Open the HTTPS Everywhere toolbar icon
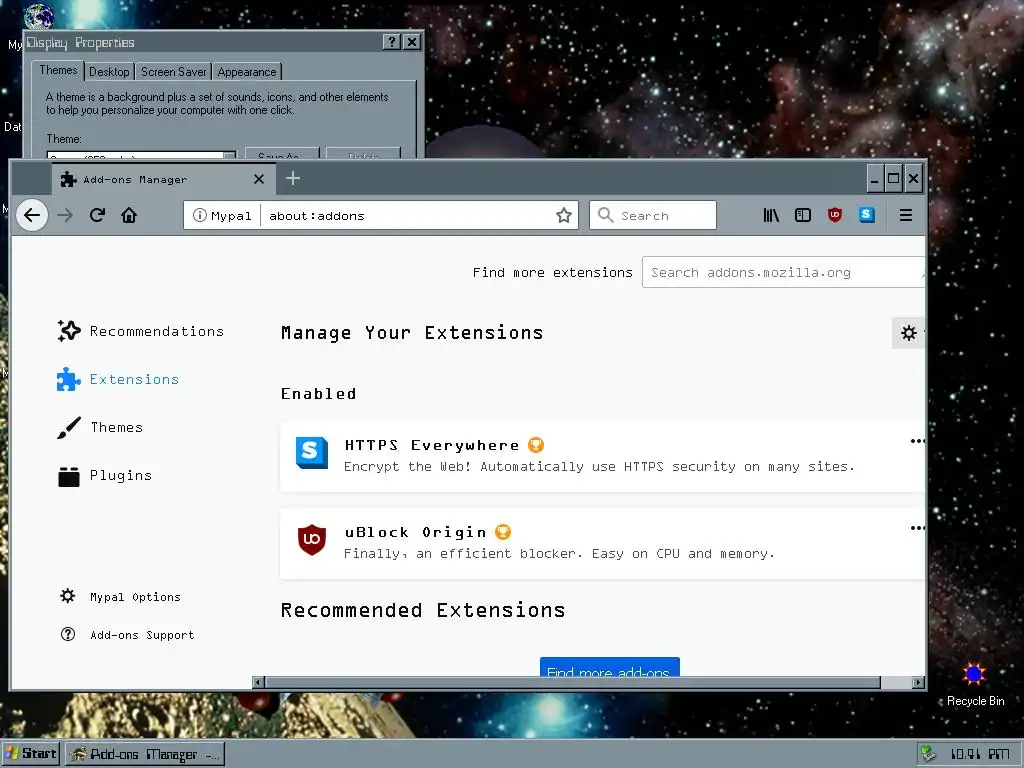 pyautogui.click(x=867, y=215)
